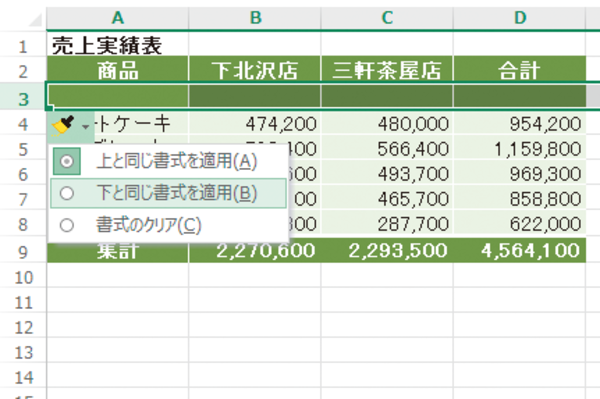Click the empty inserted cell C3
This screenshot has width=600, height=399.
(387, 96)
